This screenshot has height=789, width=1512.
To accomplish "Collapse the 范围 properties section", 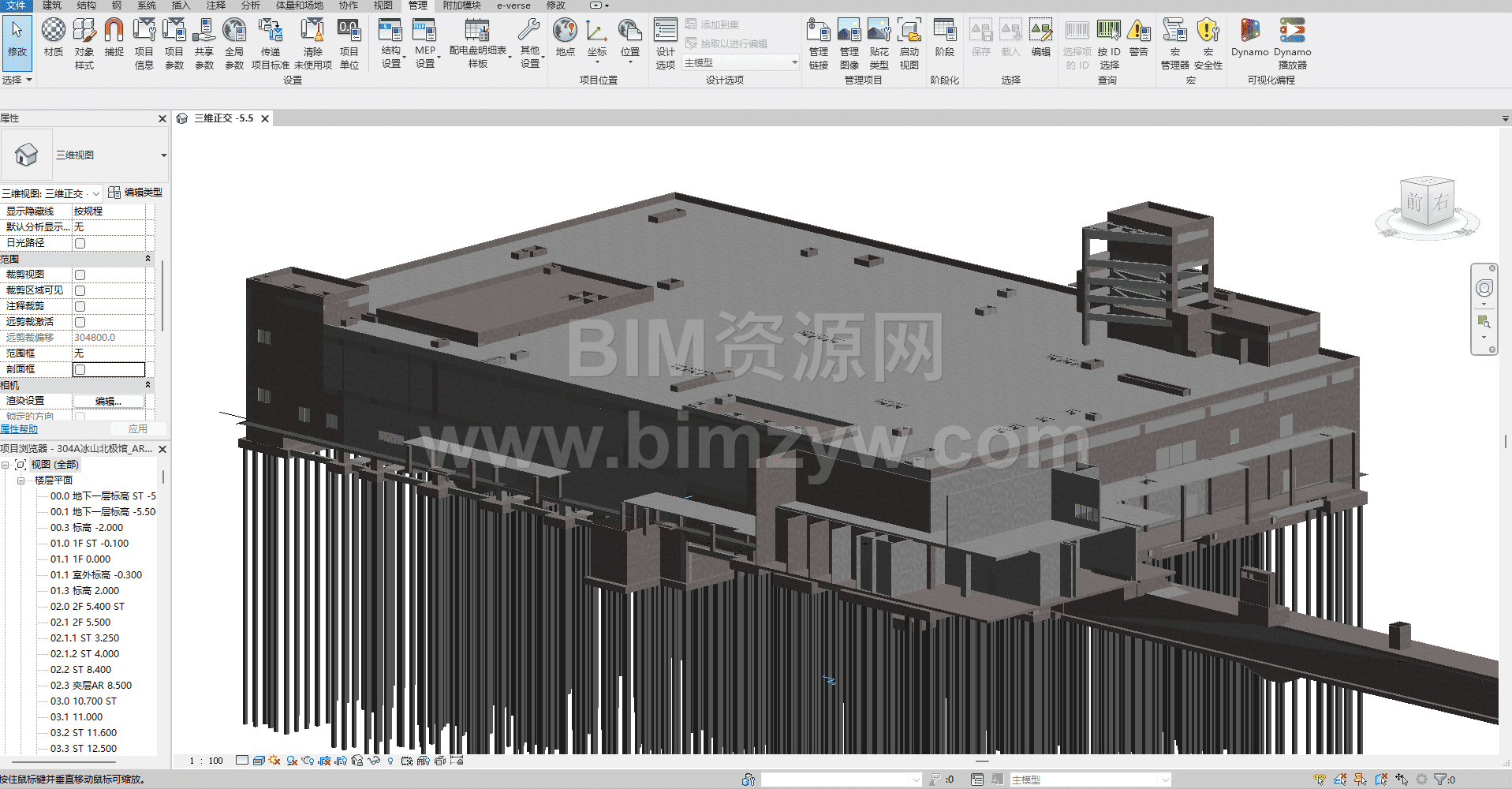I will point(147,259).
